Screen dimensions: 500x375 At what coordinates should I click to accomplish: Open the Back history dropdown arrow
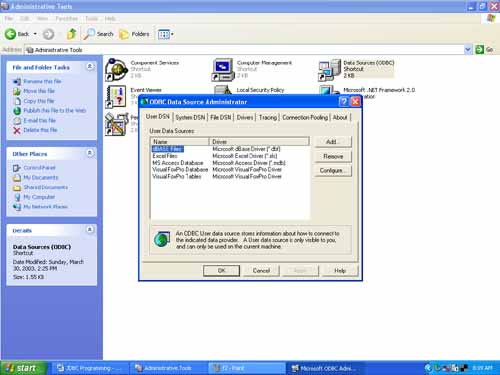[35, 34]
